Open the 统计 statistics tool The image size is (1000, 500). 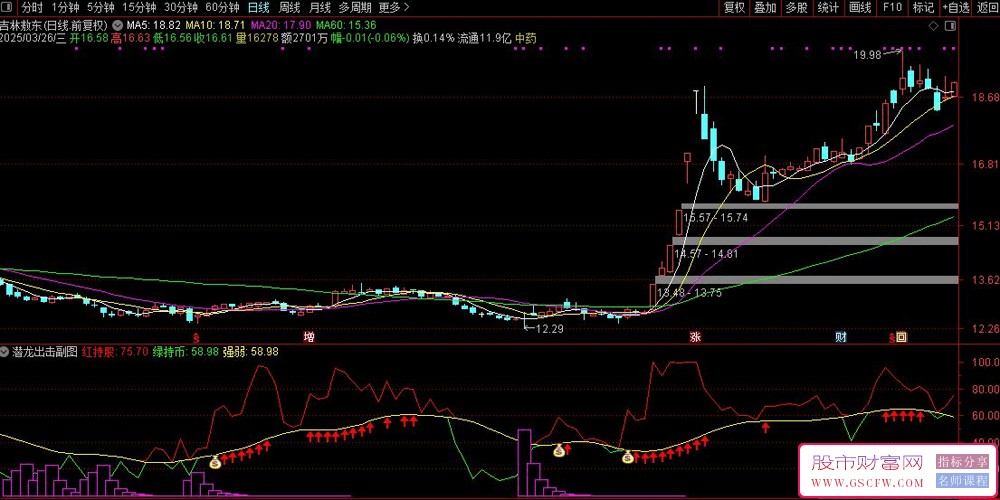828,8
